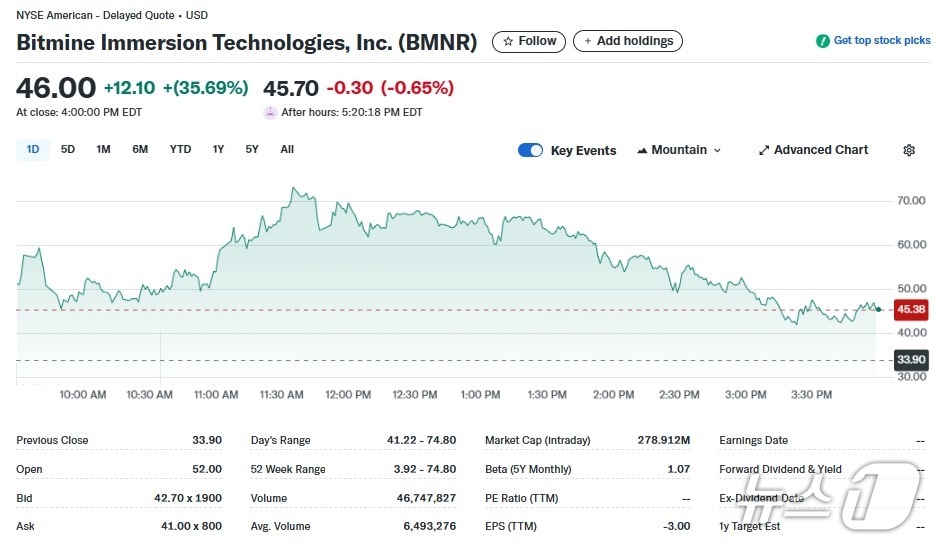Click the green top stock picks icon

(x=822, y=41)
